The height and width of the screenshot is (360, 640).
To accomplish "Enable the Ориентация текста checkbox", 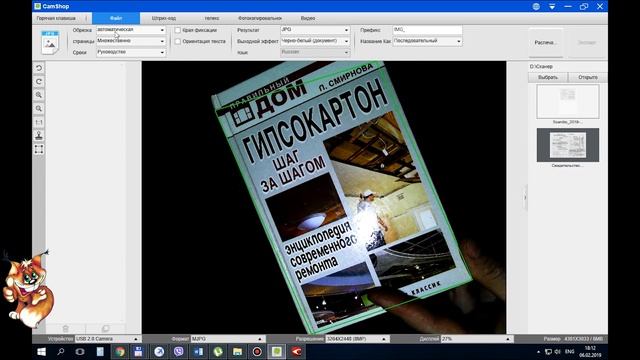I will [x=178, y=41].
